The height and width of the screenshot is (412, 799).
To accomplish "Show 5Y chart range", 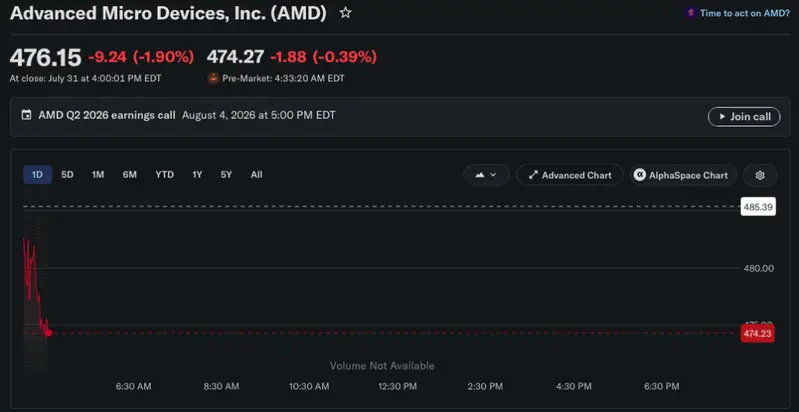I will tap(226, 175).
